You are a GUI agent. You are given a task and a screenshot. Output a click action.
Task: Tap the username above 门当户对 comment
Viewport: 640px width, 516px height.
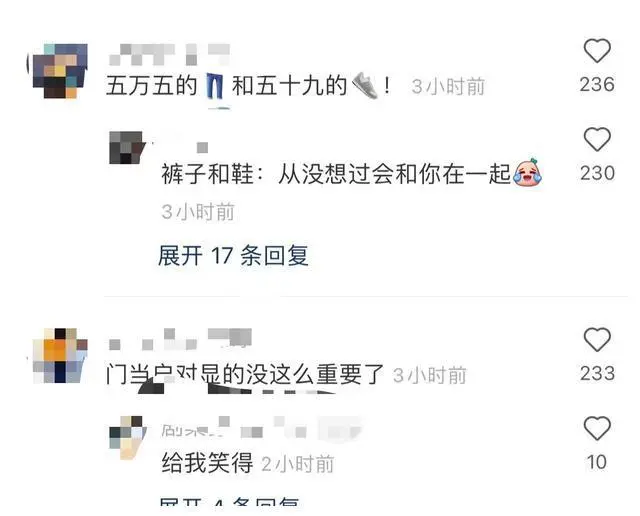[x=180, y=339]
